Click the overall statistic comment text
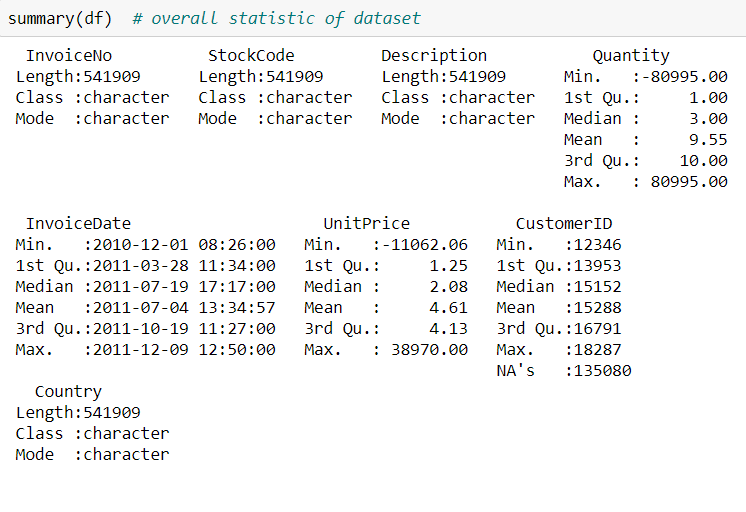746x512 pixels. pos(276,19)
